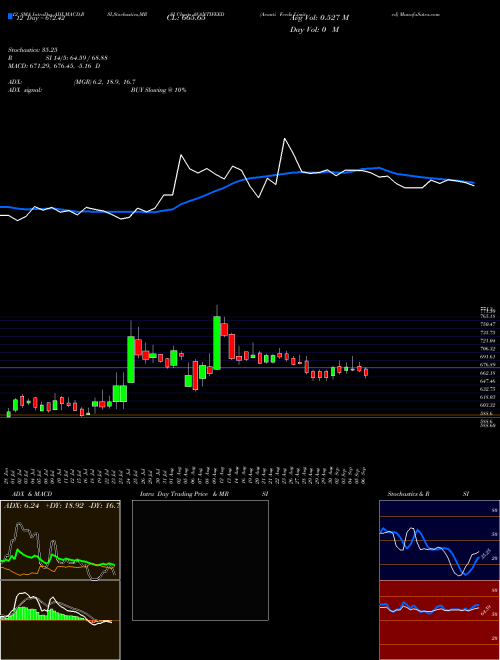Click the 'CL: 665.65' closing price text
This screenshot has width=500, height=660.
184,18
